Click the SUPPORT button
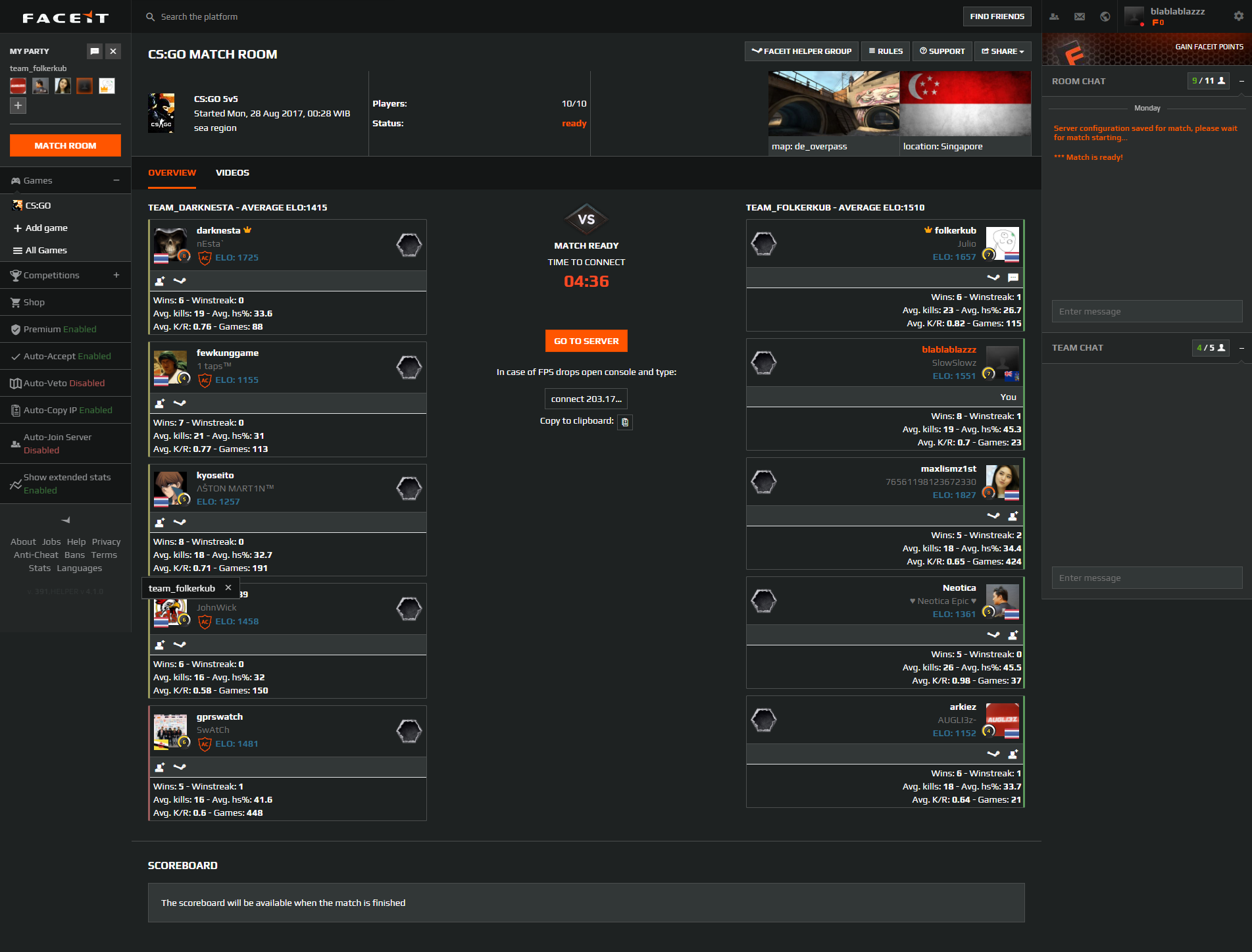This screenshot has height=952, width=1252. point(942,51)
